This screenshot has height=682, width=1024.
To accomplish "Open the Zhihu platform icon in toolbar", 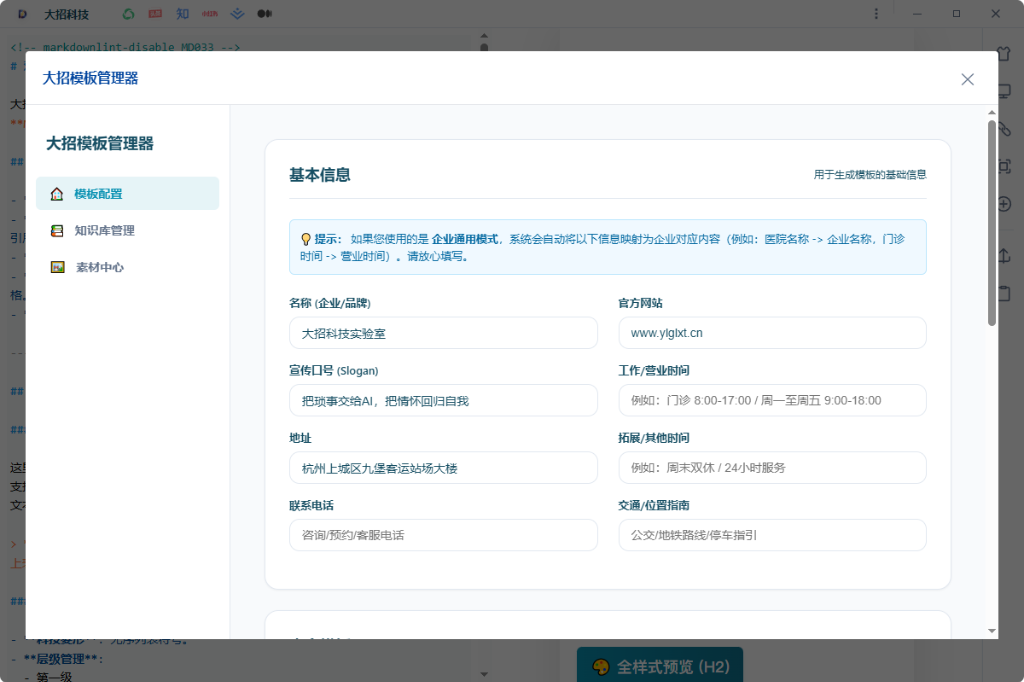I will 183,13.
